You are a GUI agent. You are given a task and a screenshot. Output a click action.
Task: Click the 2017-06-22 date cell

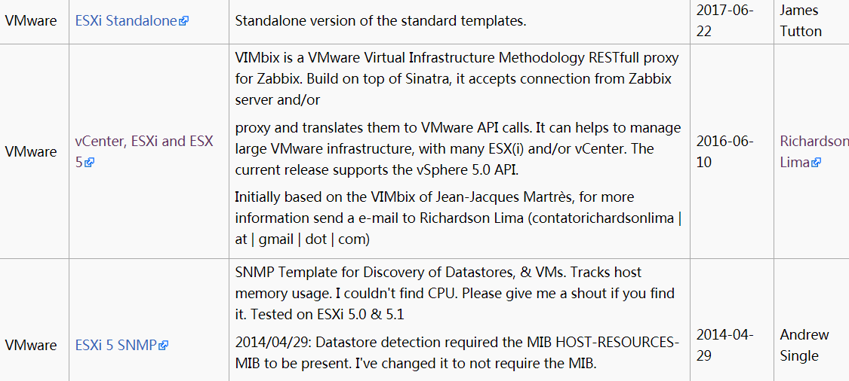click(725, 21)
